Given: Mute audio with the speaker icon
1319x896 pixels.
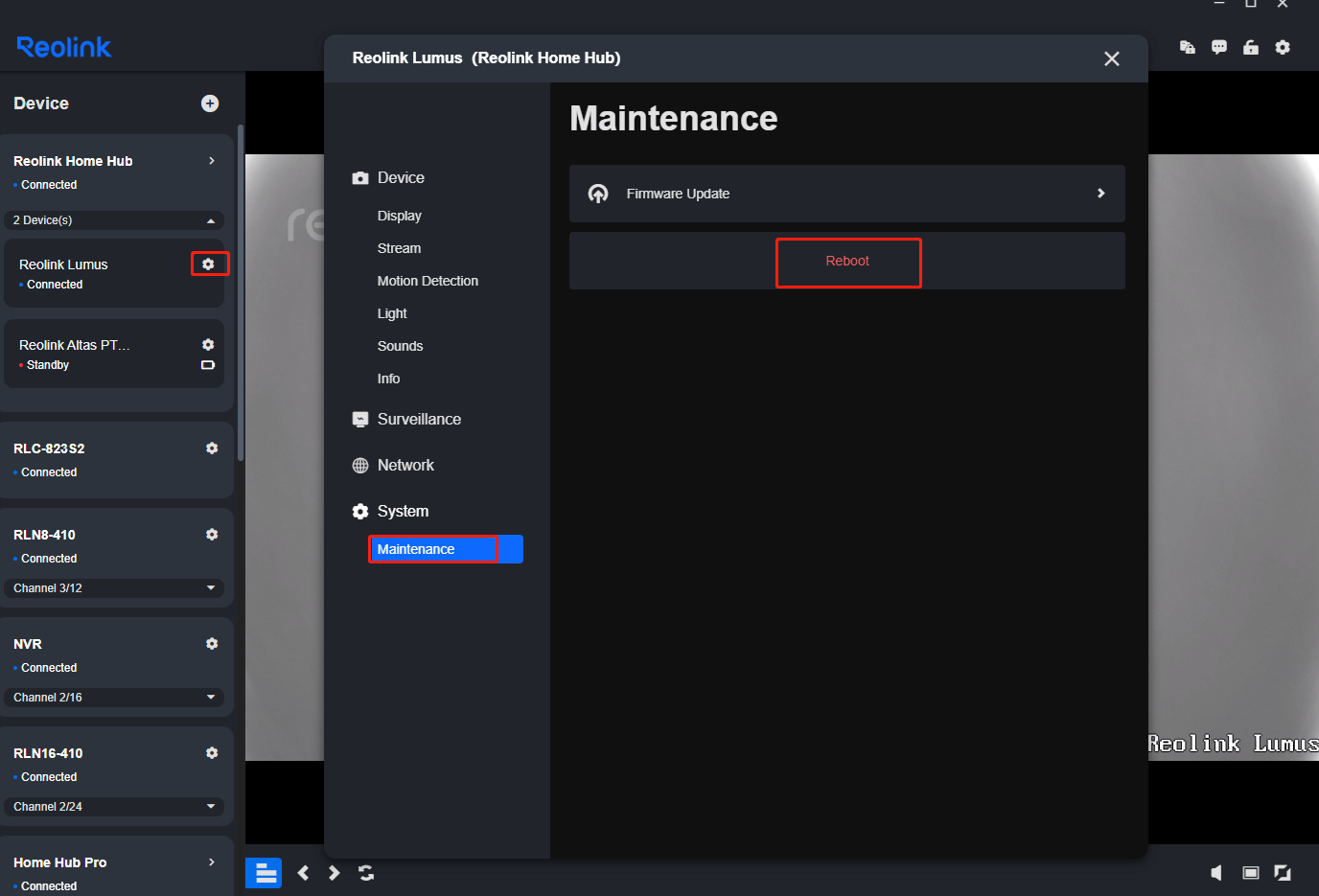Looking at the screenshot, I should coord(1216,873).
